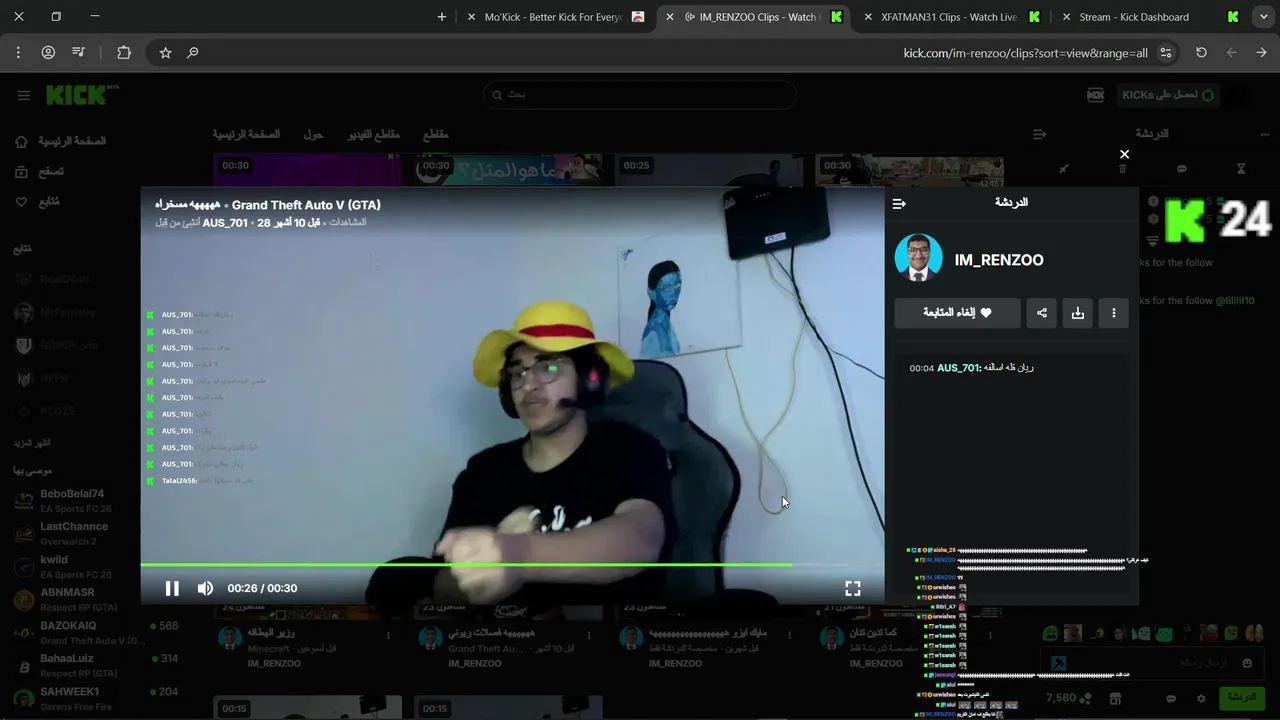Collapse background chat panel icon

1039,133
